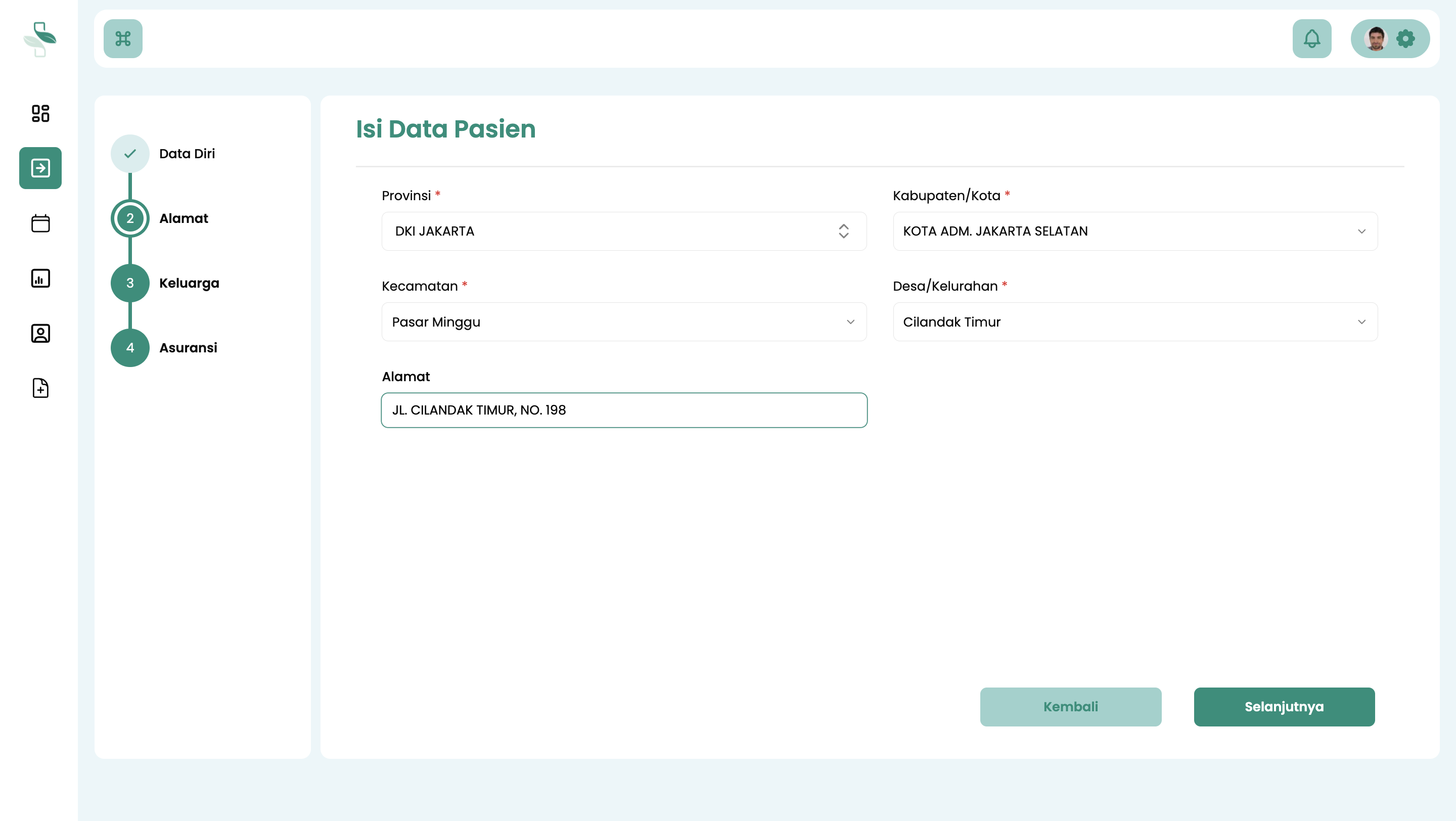Click the Selanjutnya button
The width and height of the screenshot is (1456, 821).
tap(1284, 706)
